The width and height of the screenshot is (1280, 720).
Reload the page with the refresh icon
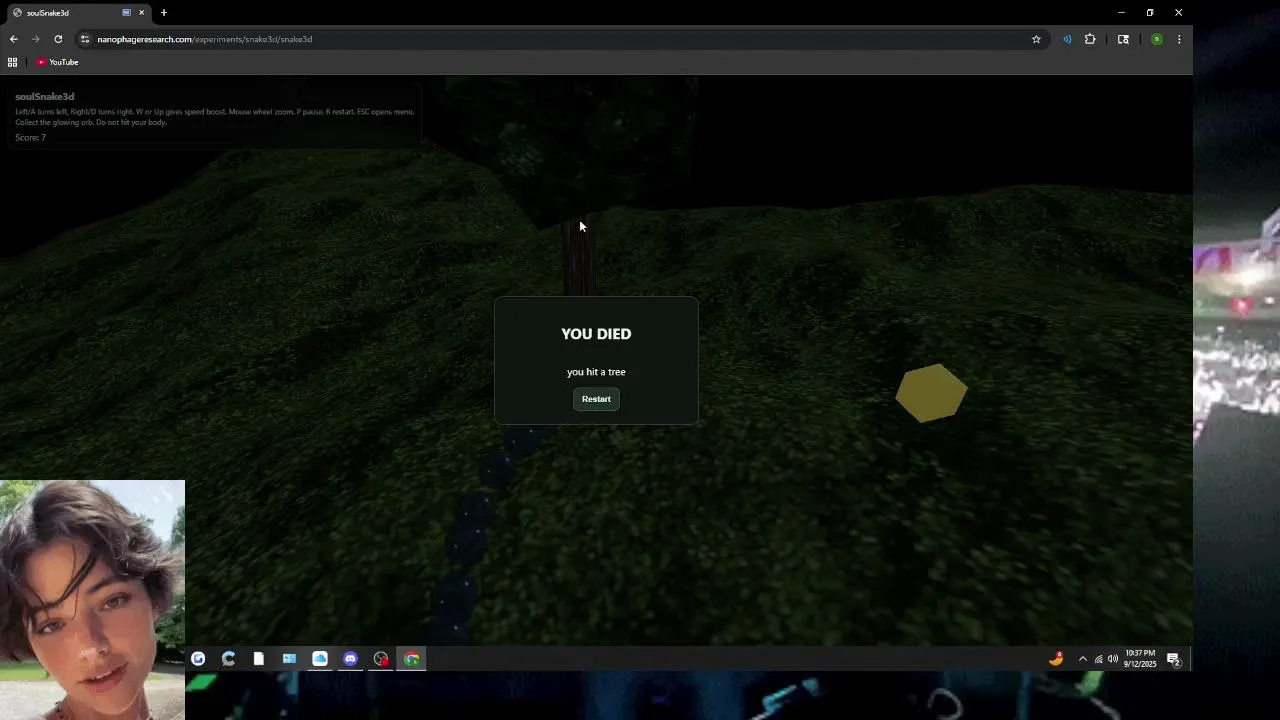pyautogui.click(x=58, y=39)
